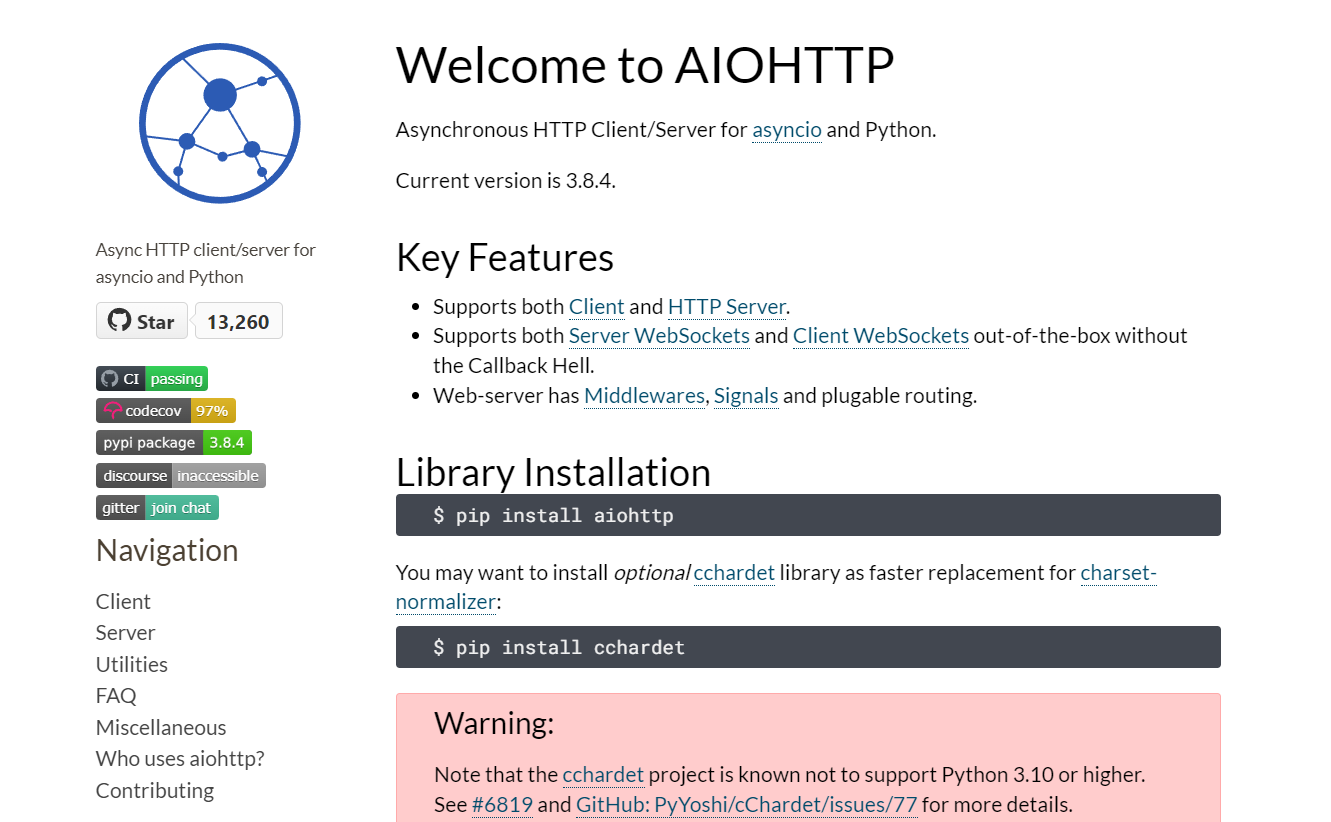Viewport: 1331px width, 822px height.
Task: Click the gitter join chat badge
Action: [x=157, y=507]
